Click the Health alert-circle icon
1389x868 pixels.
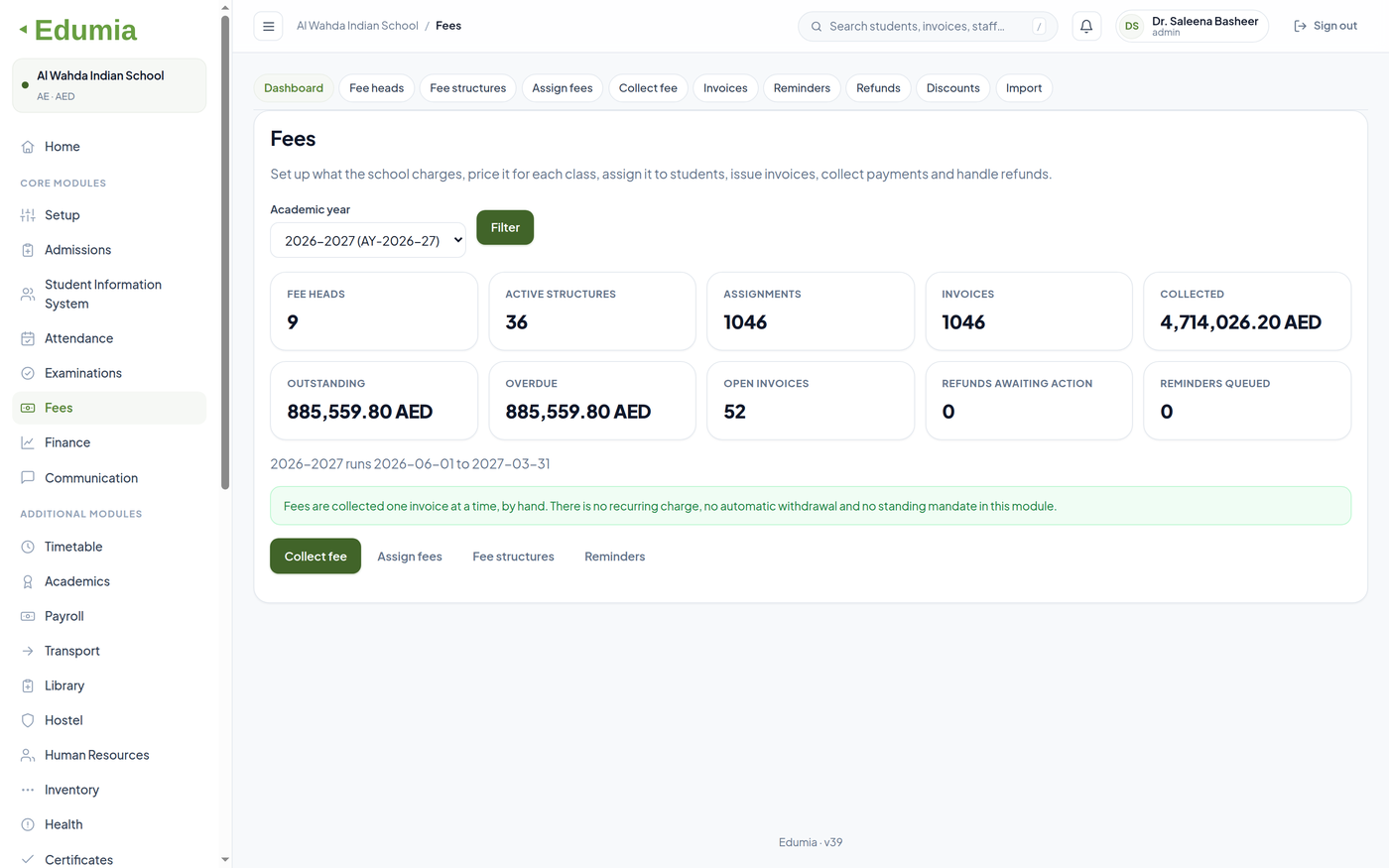coord(28,824)
